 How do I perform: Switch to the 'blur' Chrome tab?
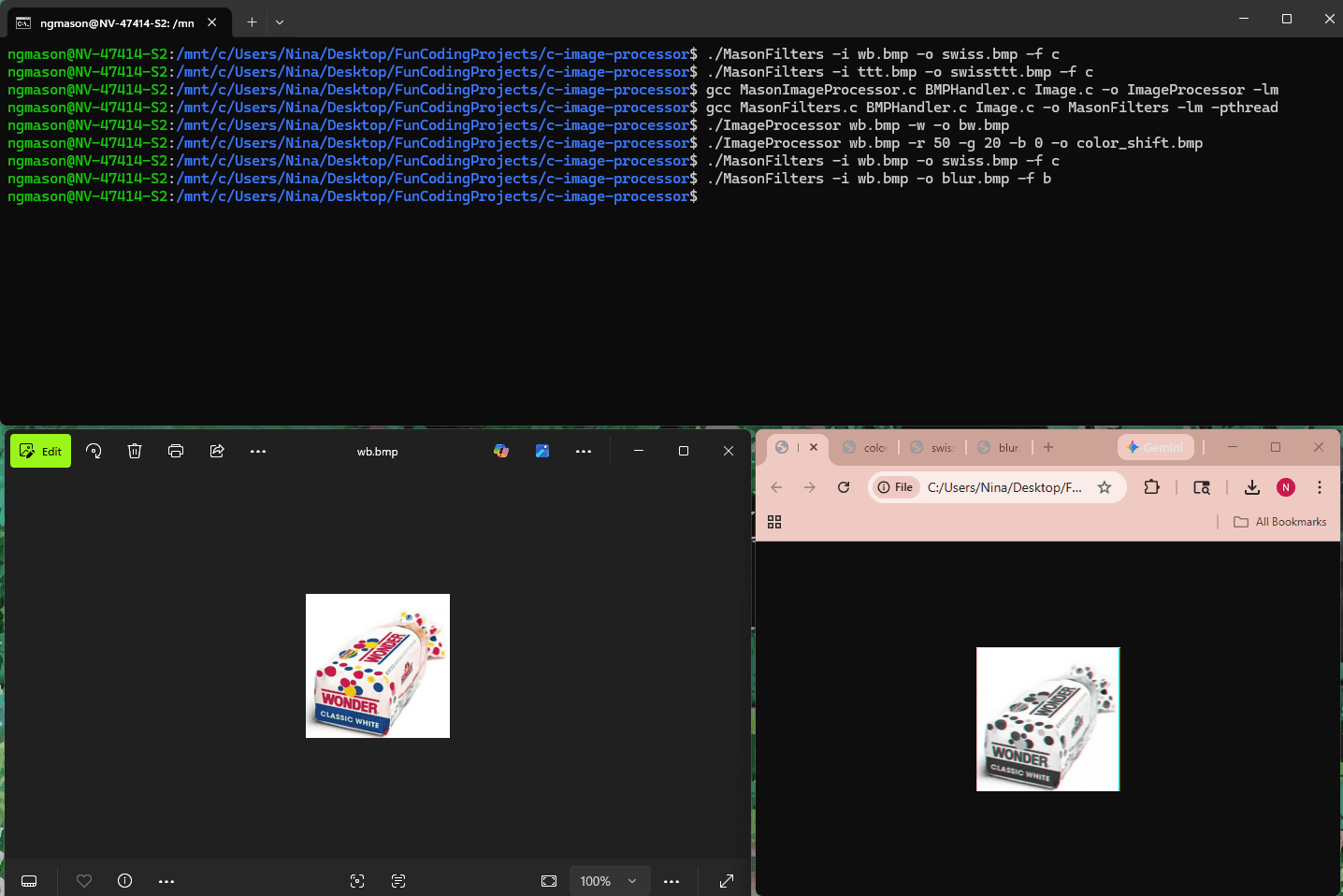1001,447
